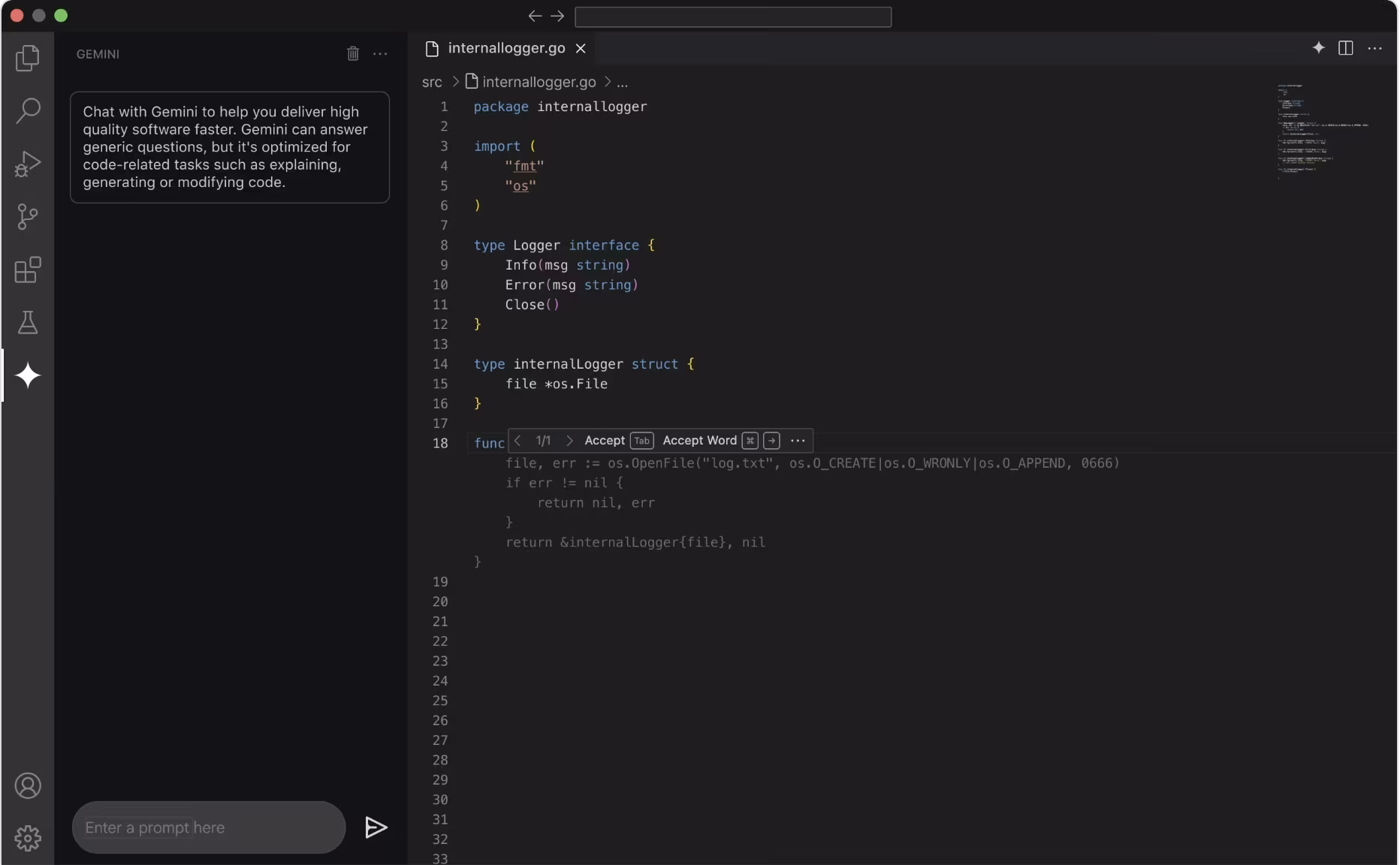Send the prompt with arrow icon
This screenshot has height=865, width=1400.
[376, 827]
